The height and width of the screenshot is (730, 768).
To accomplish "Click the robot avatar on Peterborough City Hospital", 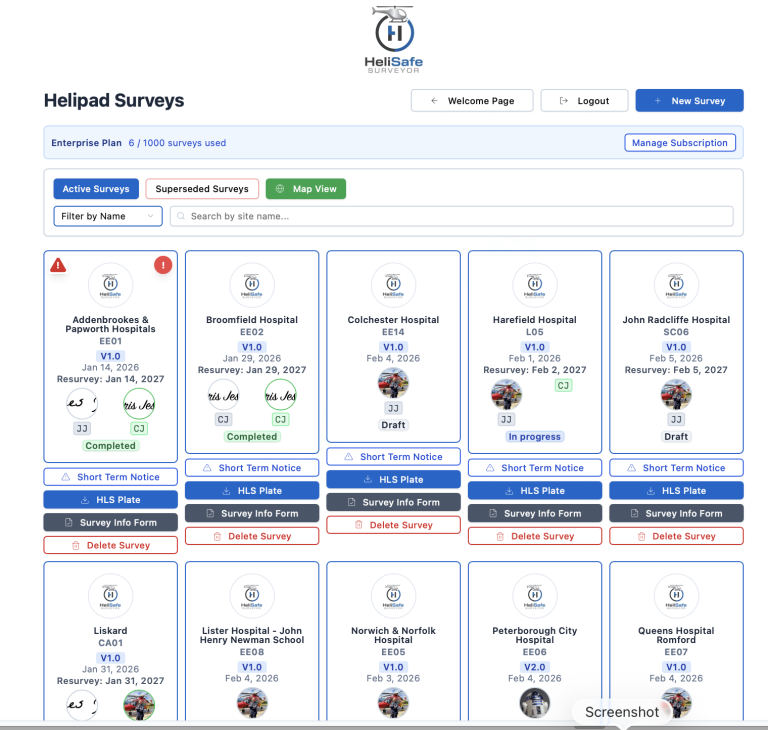I will click(x=535, y=703).
